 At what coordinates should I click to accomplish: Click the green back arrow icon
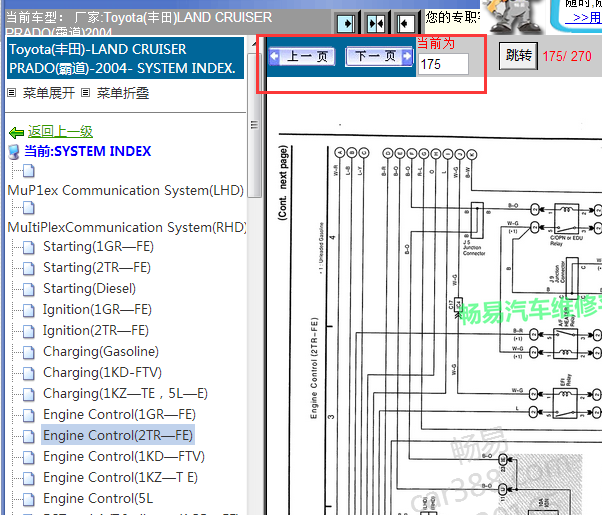click(17, 132)
